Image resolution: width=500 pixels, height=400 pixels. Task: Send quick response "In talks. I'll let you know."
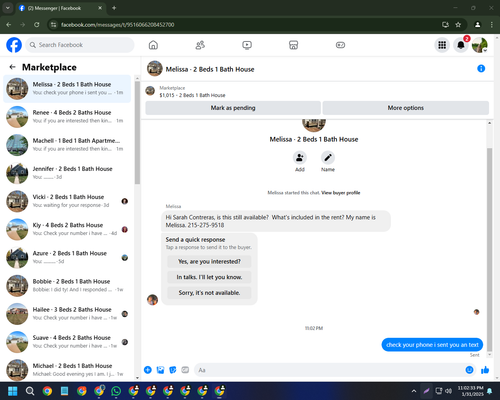click(x=209, y=277)
